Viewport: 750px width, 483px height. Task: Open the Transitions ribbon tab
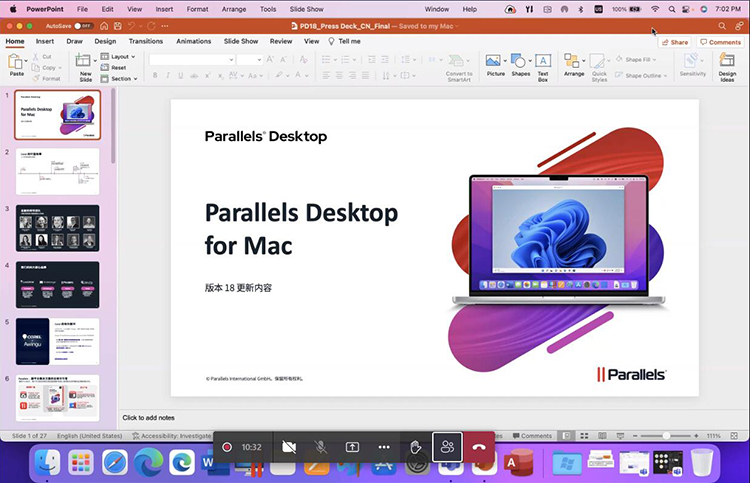[145, 41]
